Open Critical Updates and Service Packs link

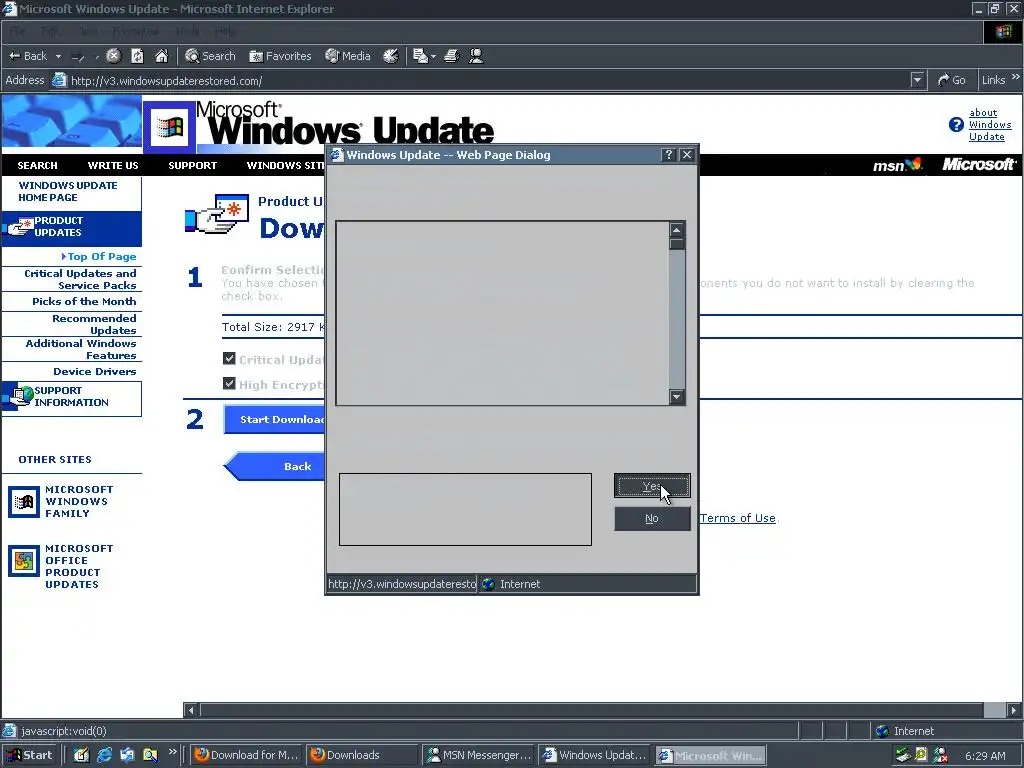tap(80, 280)
